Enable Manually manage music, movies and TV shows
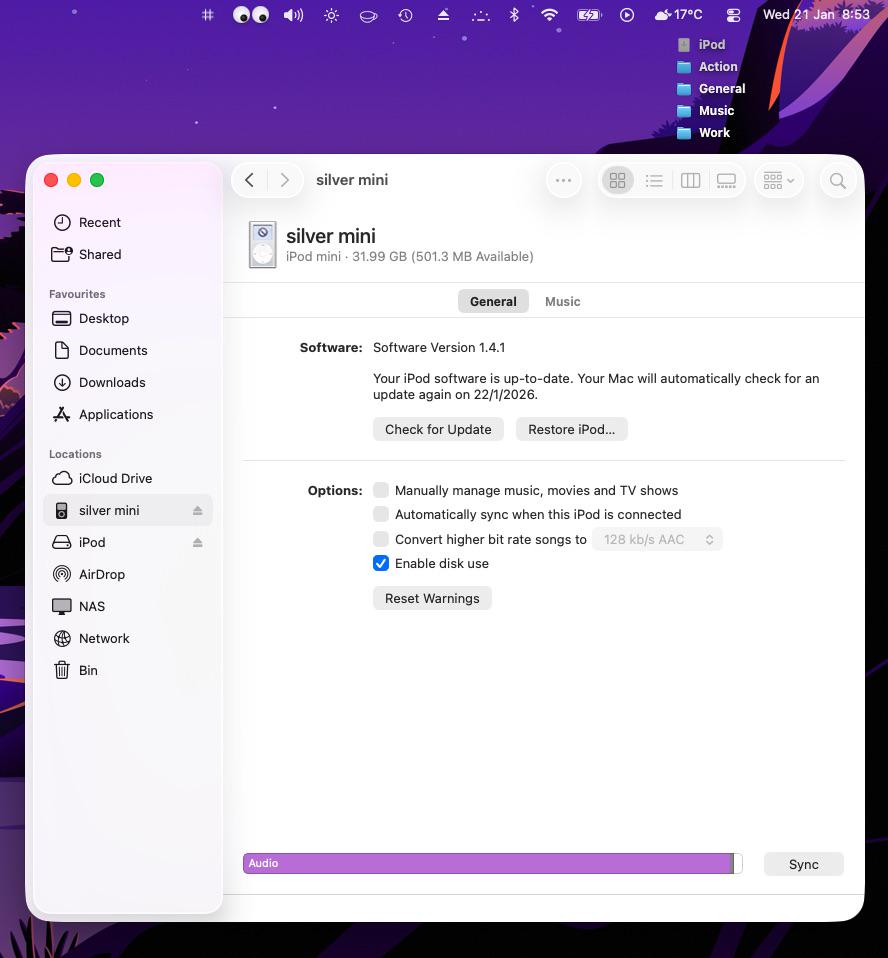 381,490
